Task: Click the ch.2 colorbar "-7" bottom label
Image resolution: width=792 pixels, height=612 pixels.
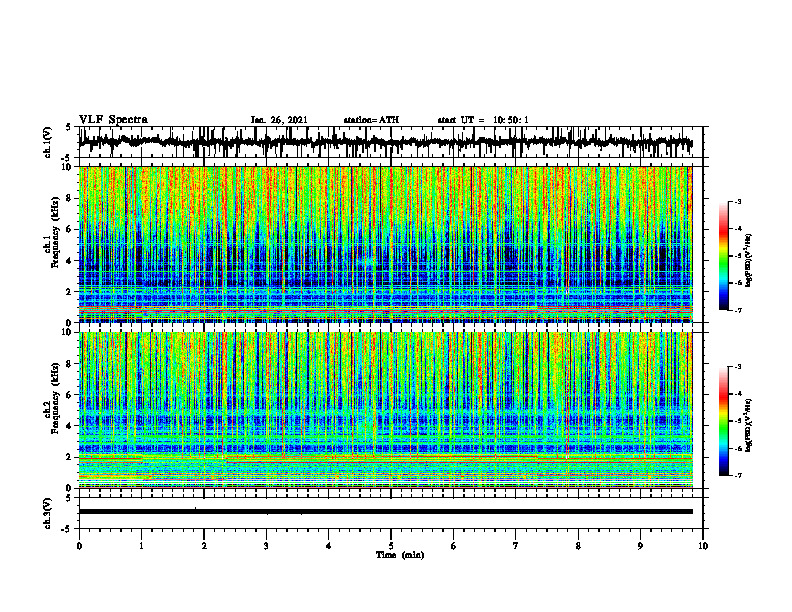Action: click(x=738, y=476)
